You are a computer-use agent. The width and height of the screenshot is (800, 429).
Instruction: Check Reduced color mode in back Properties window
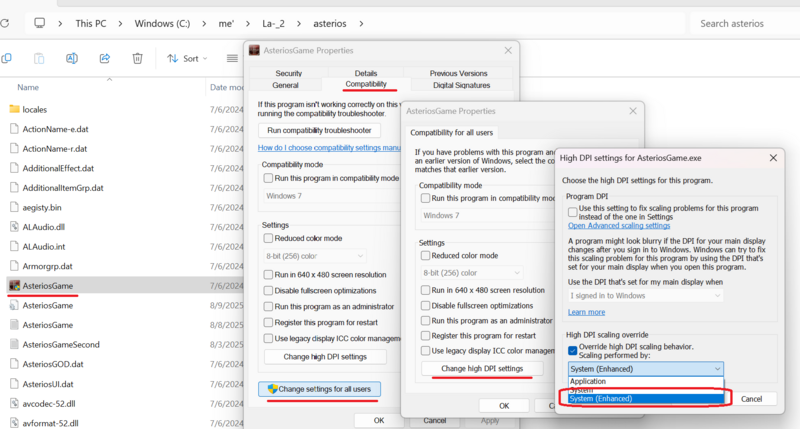click(x=268, y=238)
